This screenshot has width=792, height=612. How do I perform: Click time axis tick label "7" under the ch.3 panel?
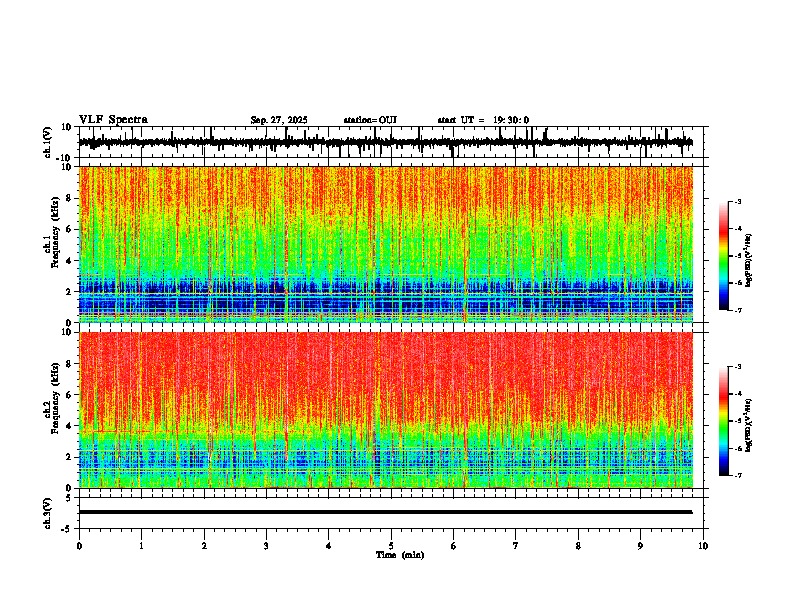(x=516, y=546)
